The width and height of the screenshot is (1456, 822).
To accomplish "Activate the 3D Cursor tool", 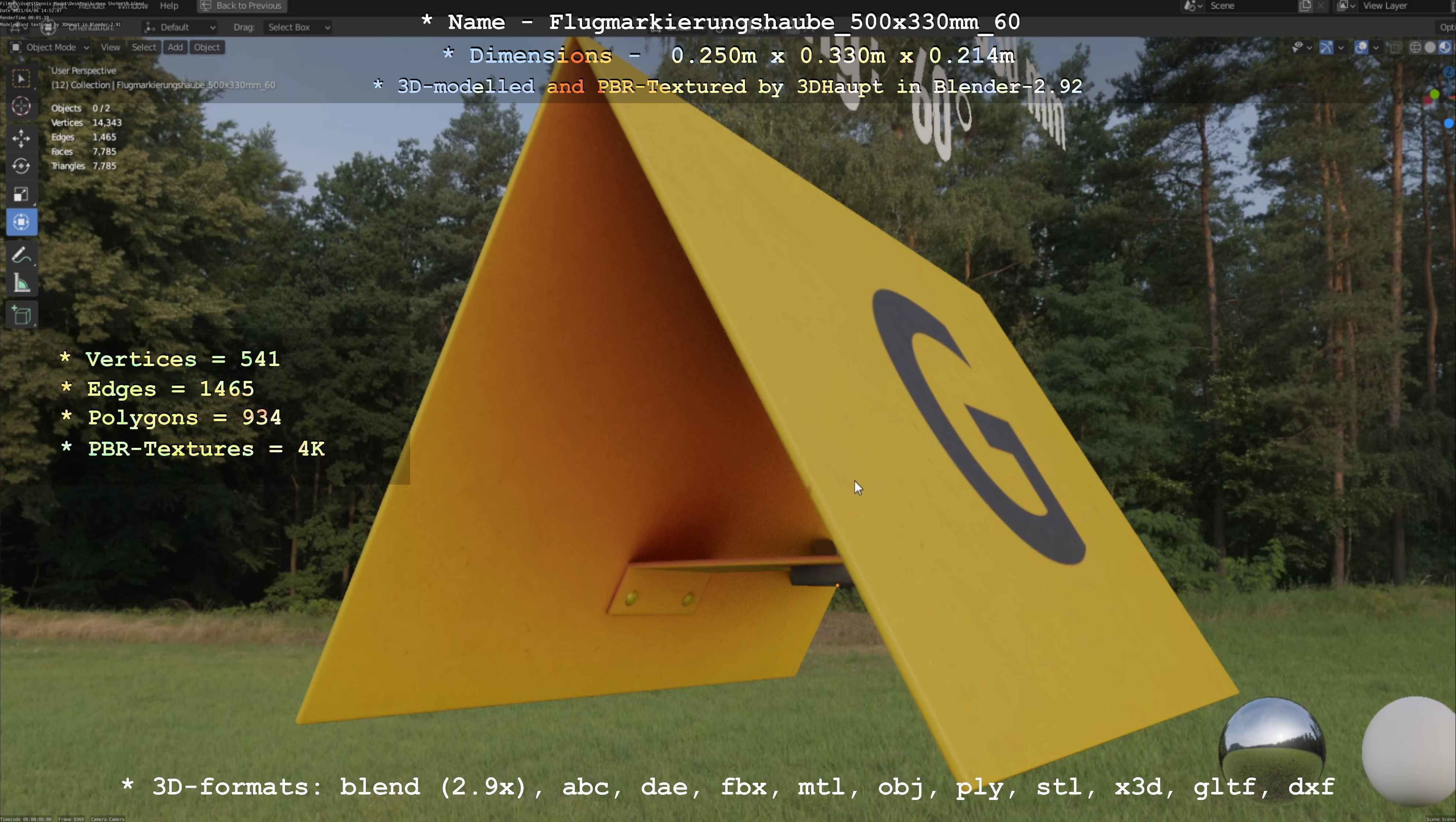I will [21, 106].
